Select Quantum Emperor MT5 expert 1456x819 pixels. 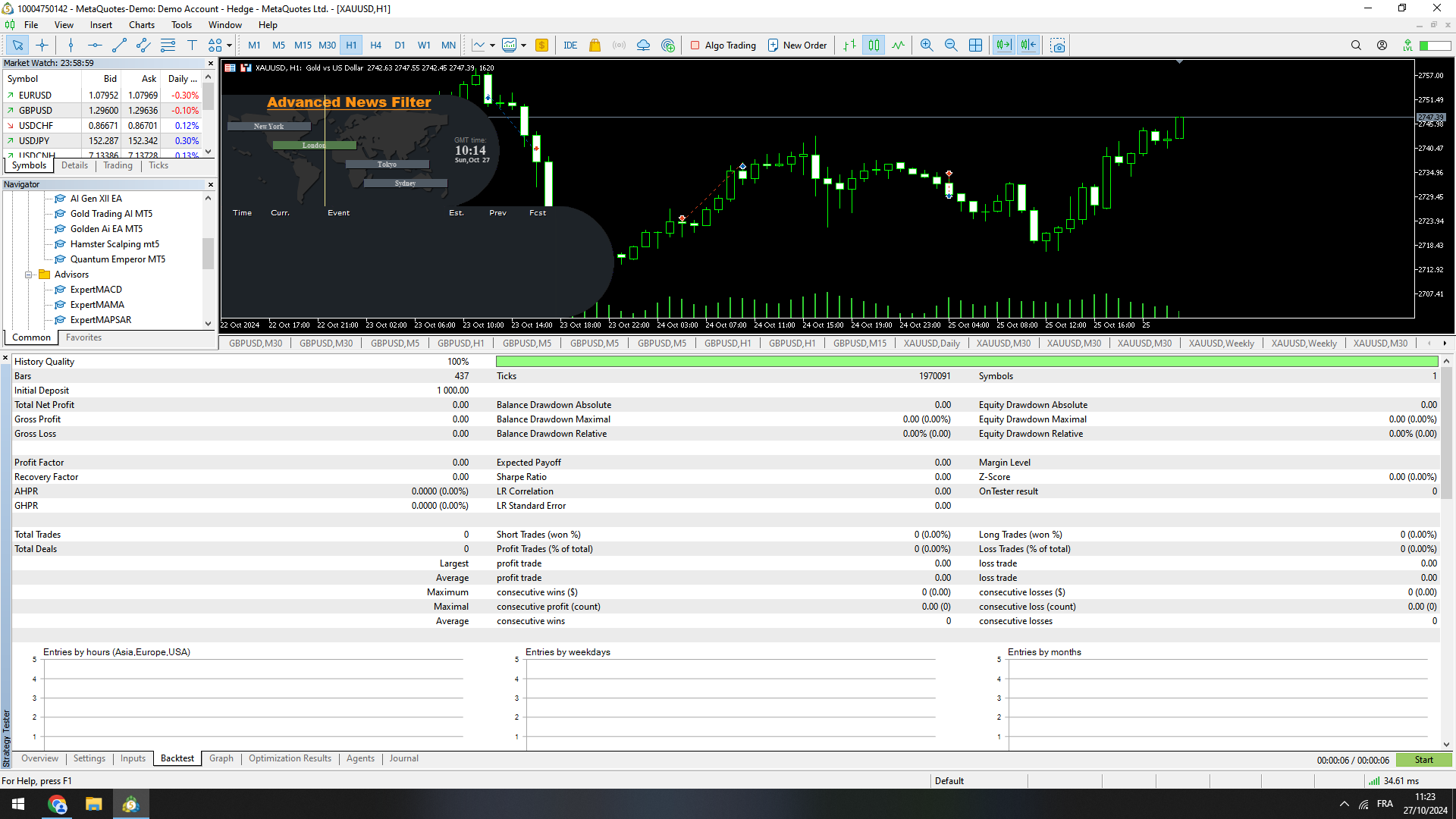pos(118,259)
